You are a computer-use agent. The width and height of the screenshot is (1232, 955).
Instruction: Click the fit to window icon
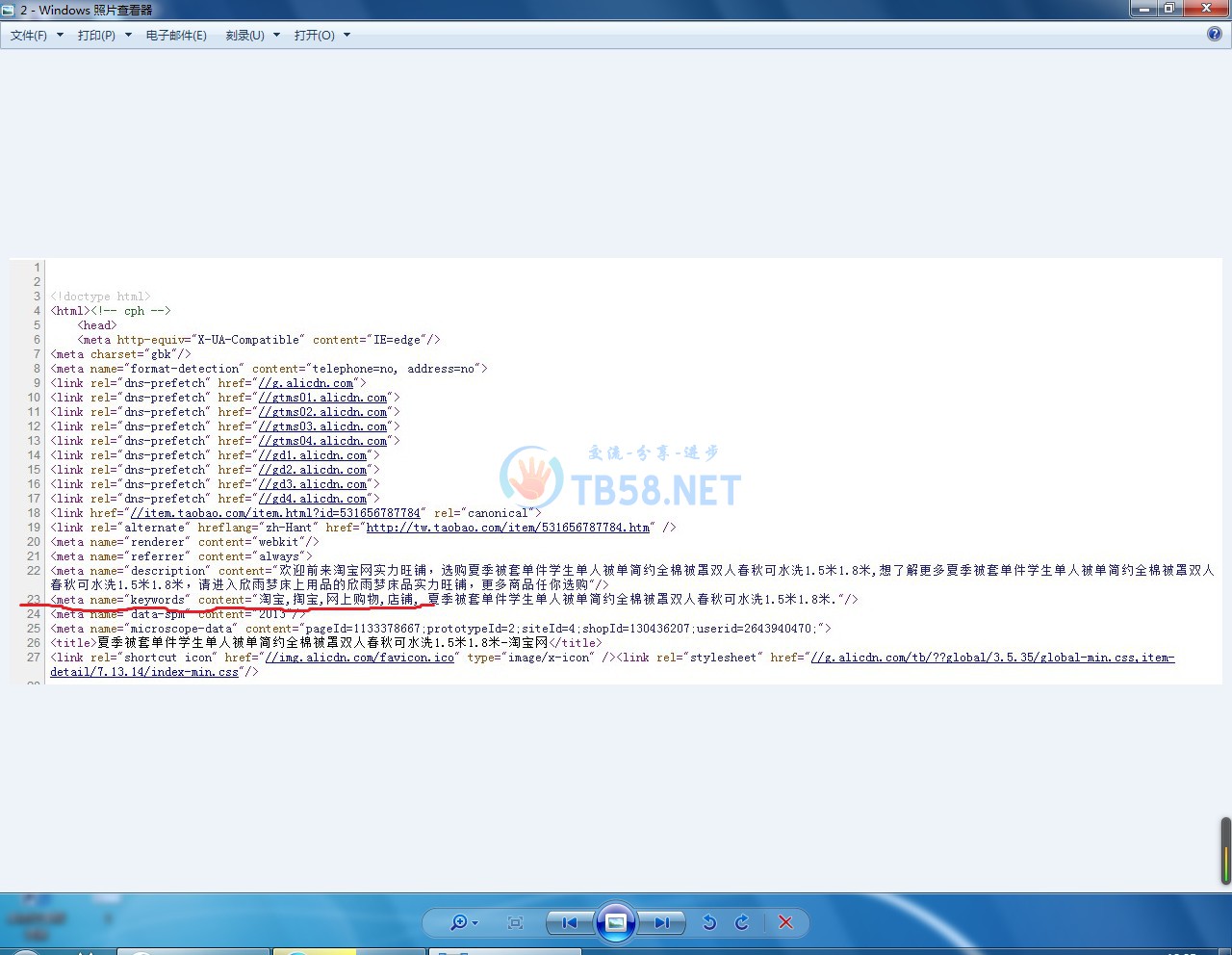pos(515,922)
